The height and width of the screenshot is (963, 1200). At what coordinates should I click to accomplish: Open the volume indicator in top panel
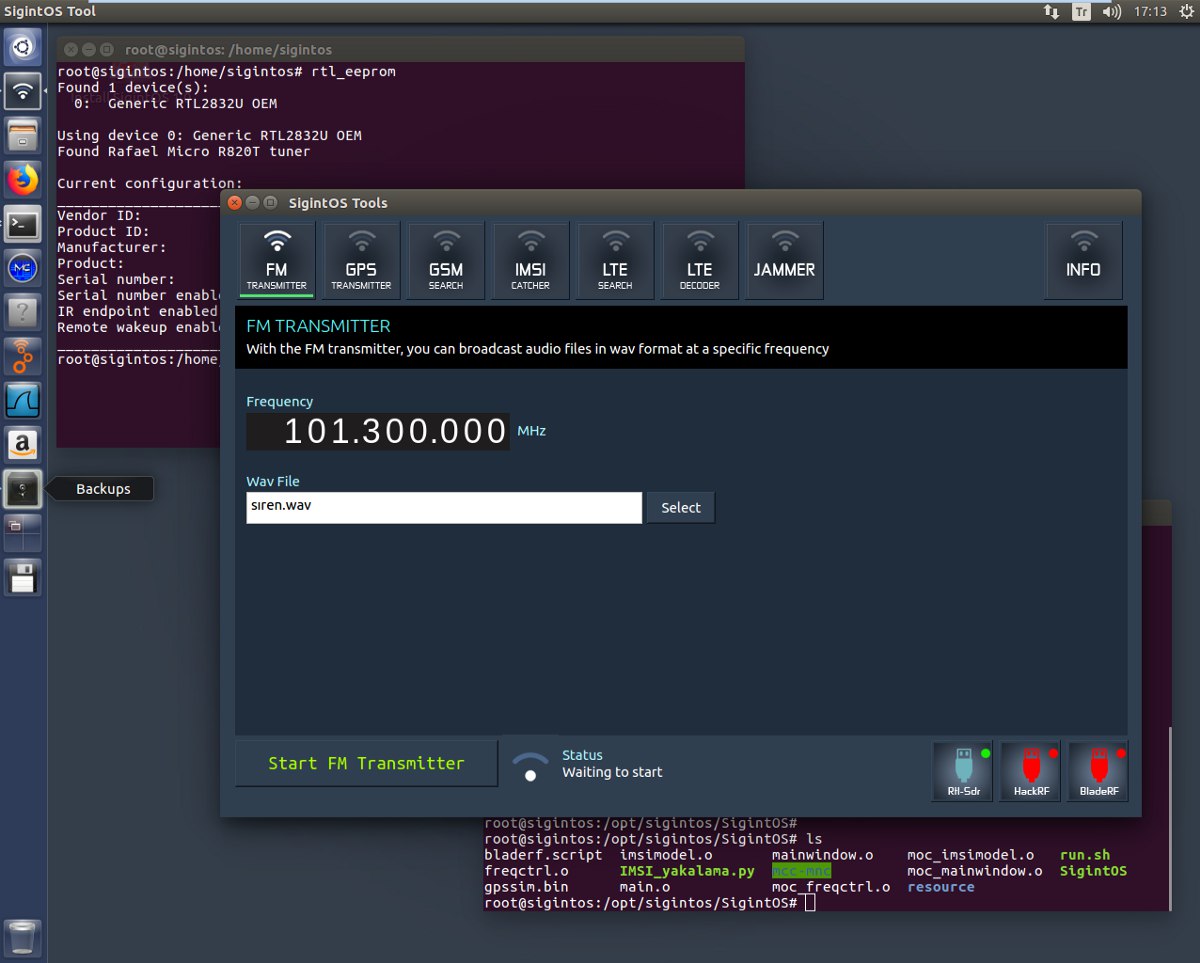coord(1111,12)
